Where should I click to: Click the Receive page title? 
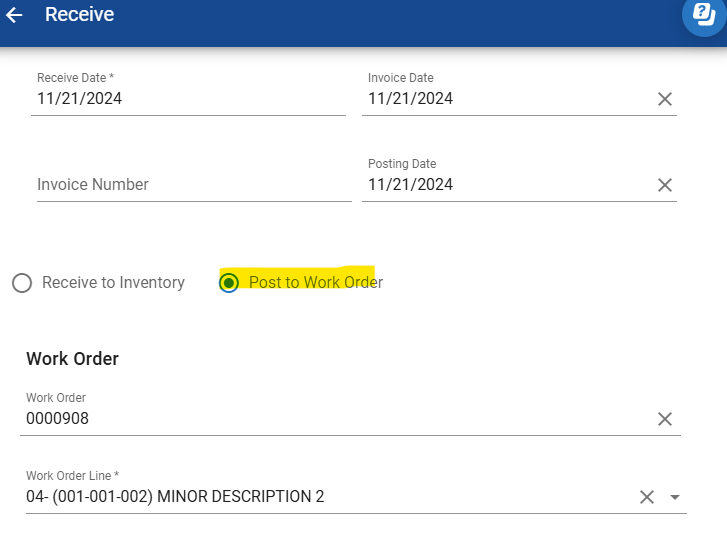point(80,15)
